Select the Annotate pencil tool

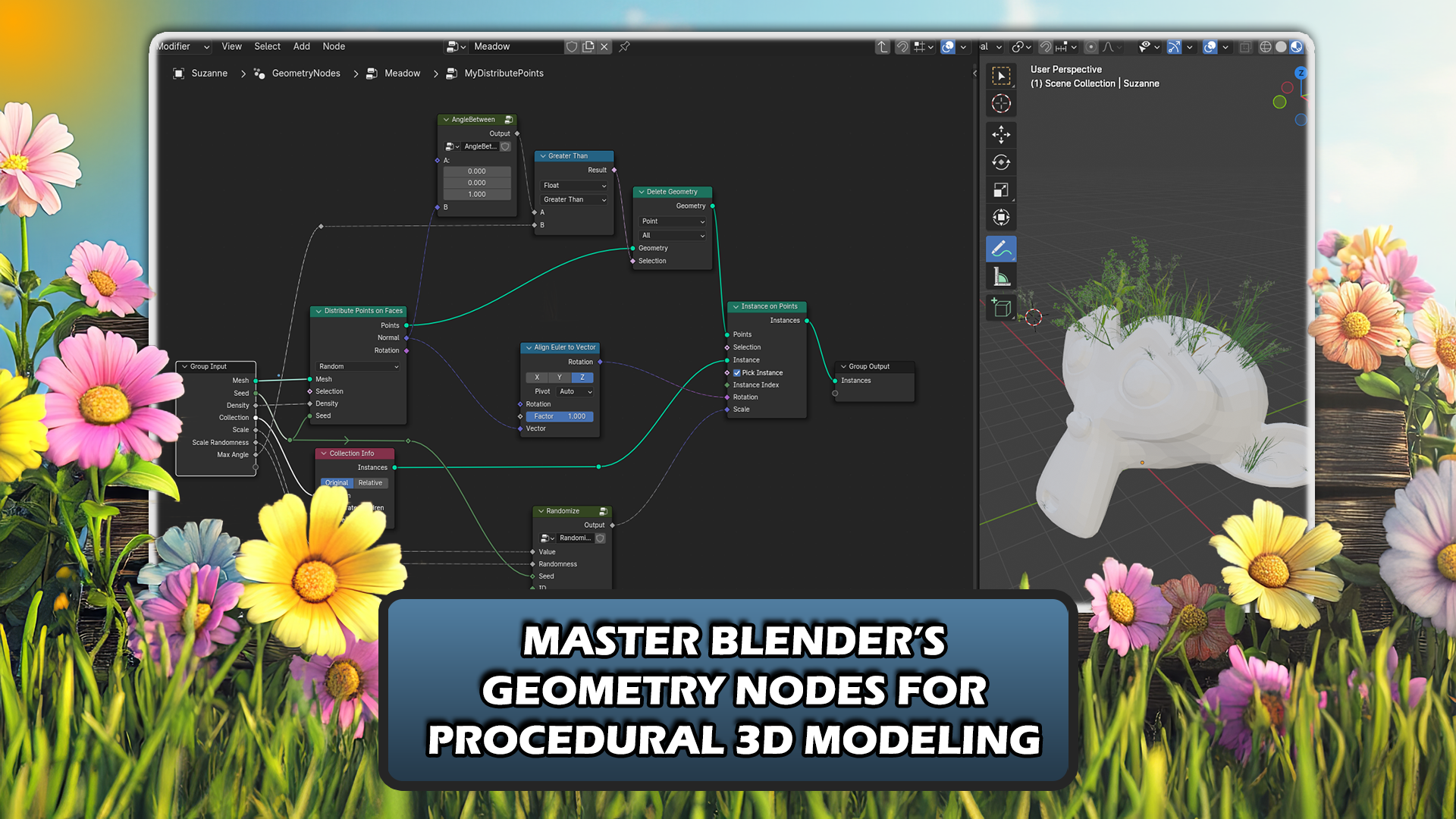tap(1001, 249)
